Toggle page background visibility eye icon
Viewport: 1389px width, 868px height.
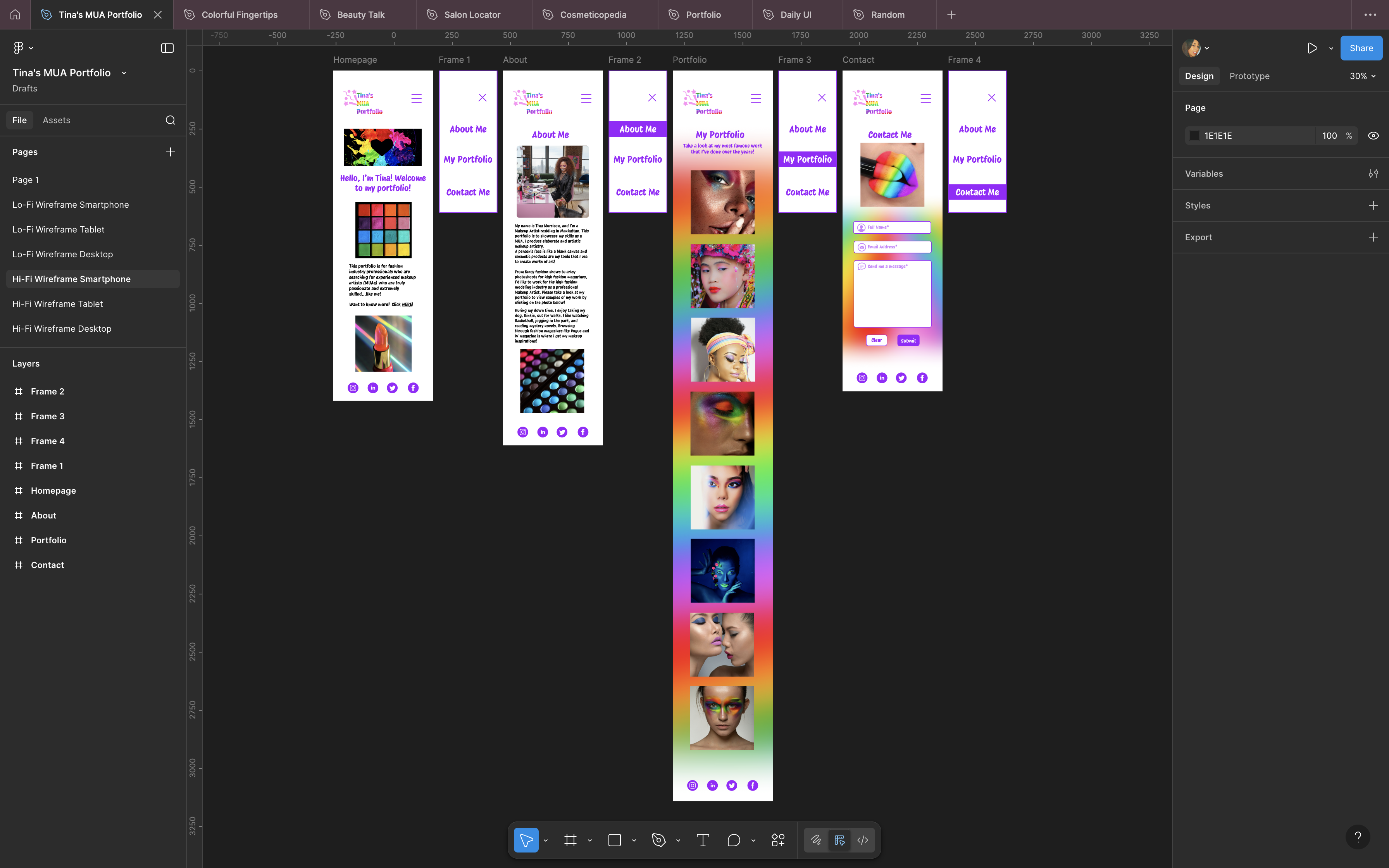click(x=1373, y=136)
